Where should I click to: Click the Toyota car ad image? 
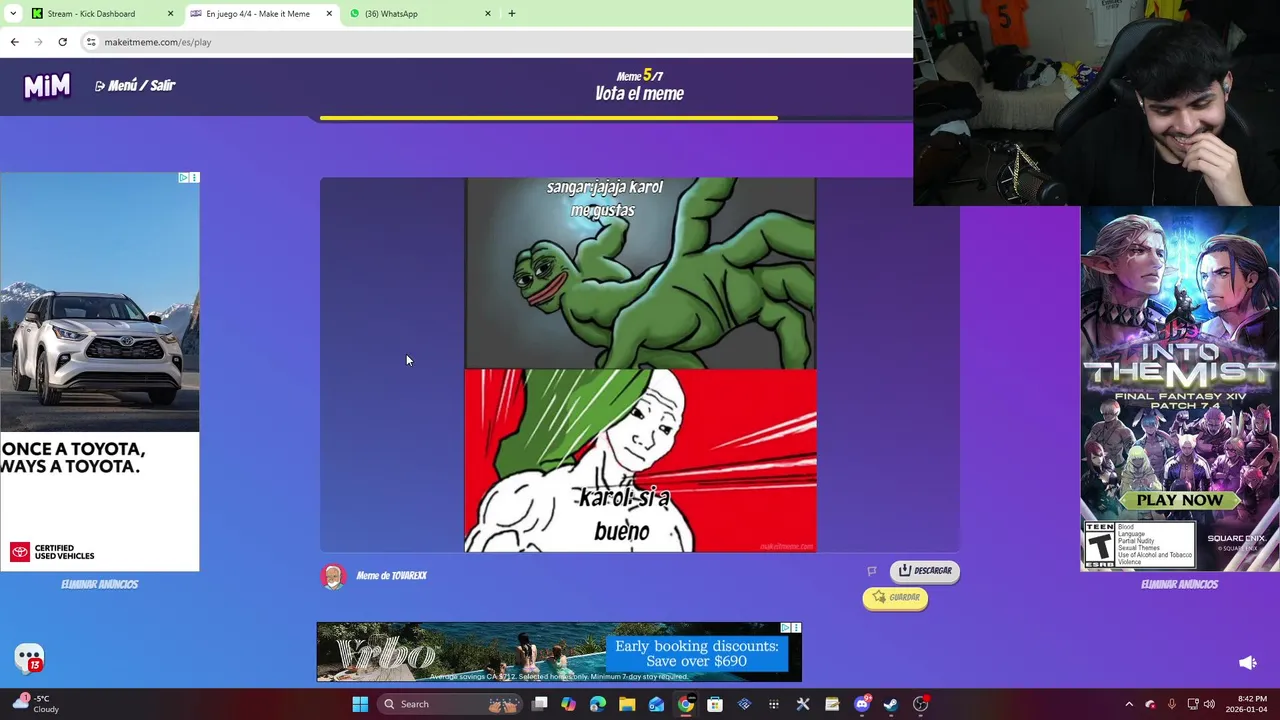click(x=99, y=372)
